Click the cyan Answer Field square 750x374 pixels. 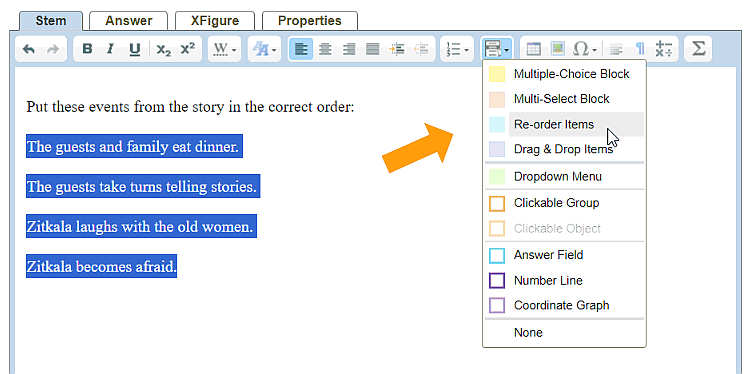497,255
